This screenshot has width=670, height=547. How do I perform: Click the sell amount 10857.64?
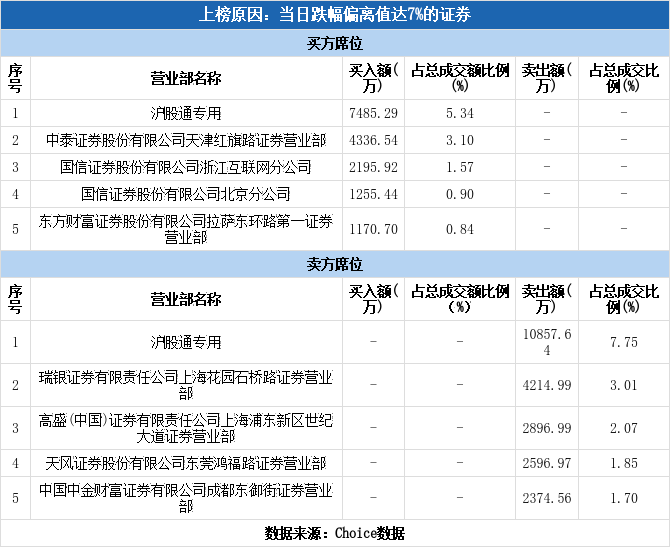point(547,342)
